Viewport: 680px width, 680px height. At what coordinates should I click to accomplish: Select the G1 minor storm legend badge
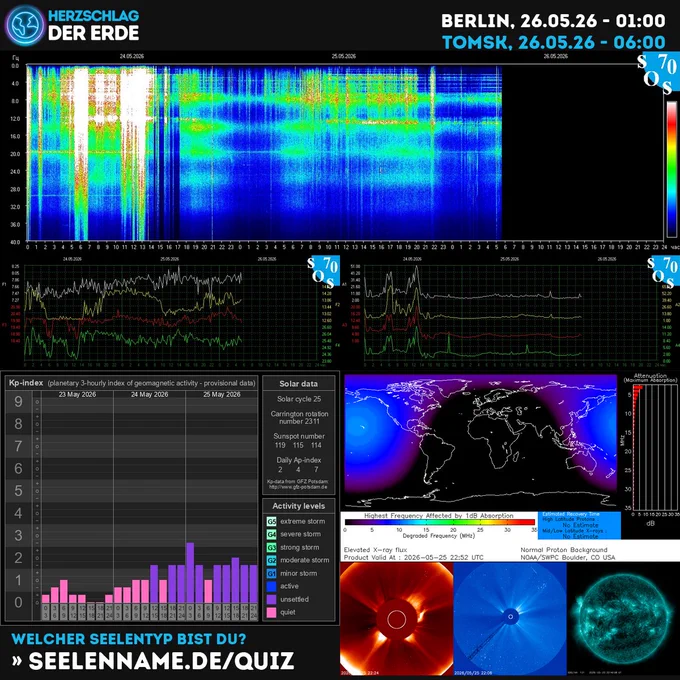point(271,573)
